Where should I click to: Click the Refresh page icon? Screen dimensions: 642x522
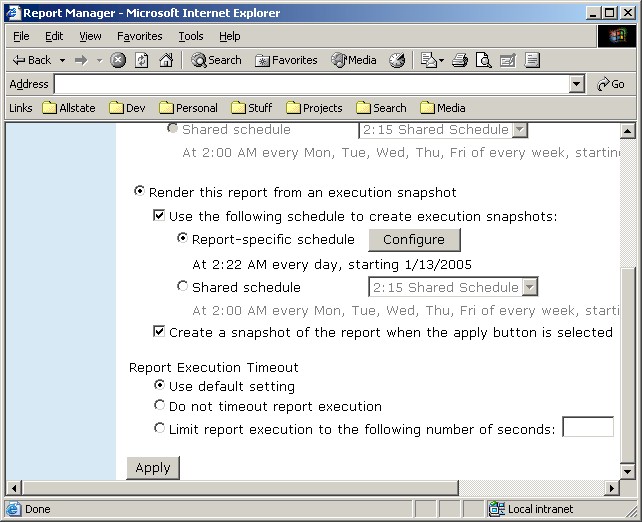coord(142,60)
